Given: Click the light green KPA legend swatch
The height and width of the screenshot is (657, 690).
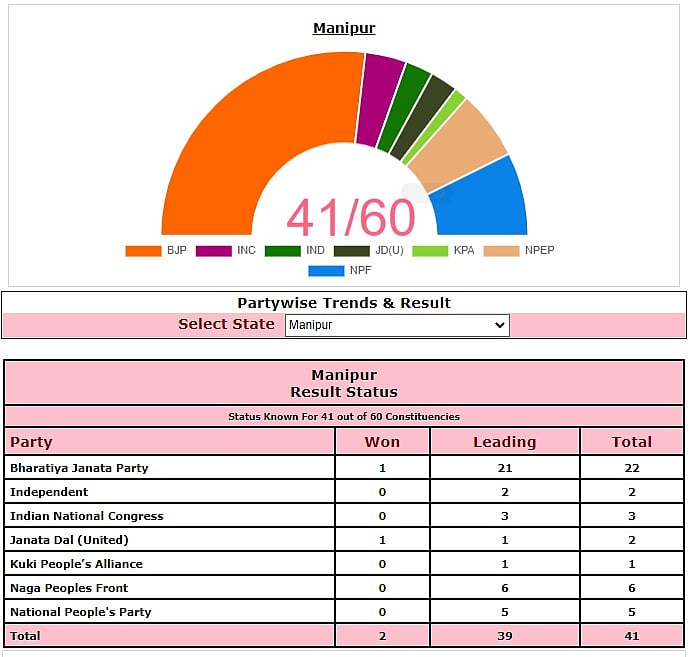Looking at the screenshot, I should point(431,251).
